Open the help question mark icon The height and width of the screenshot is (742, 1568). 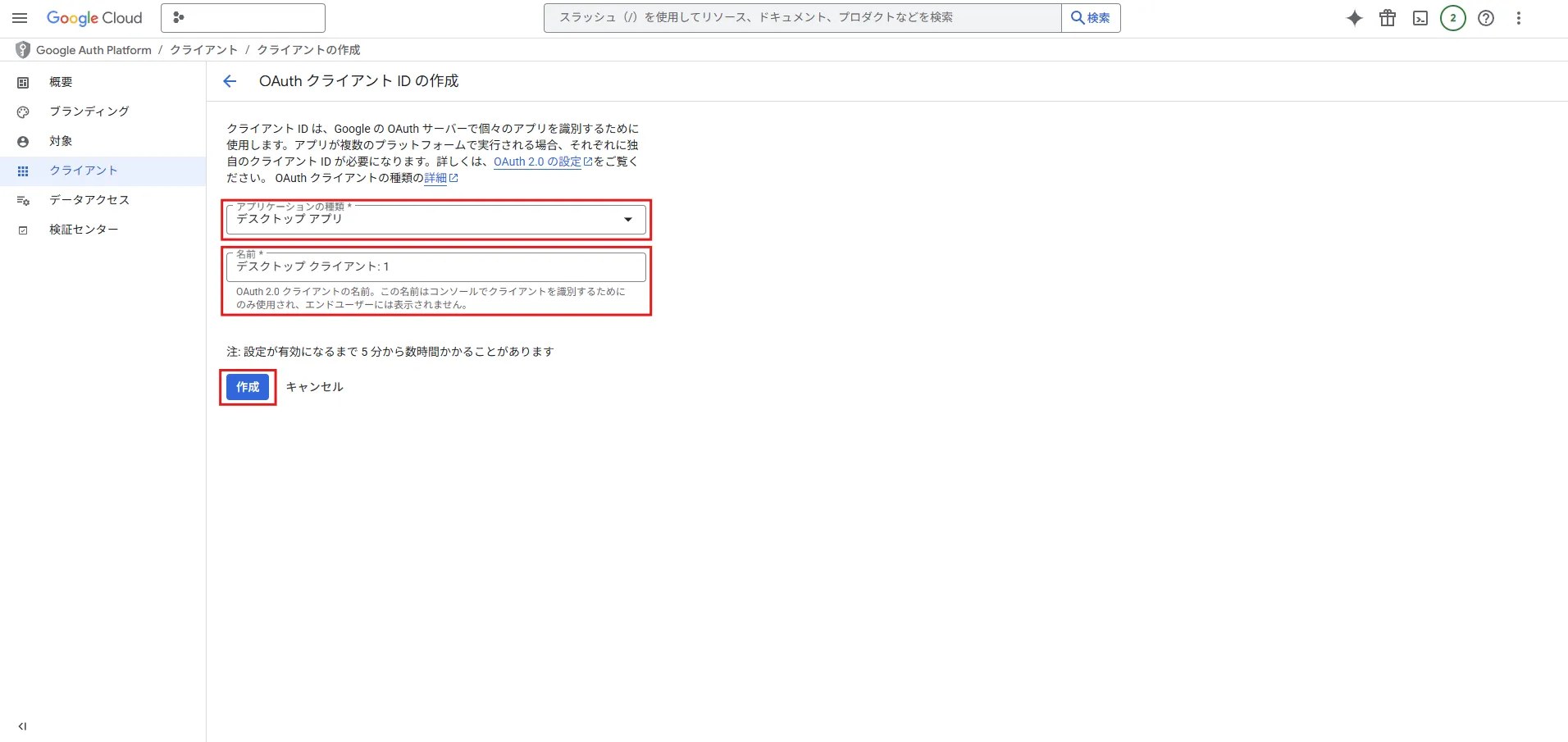[1486, 18]
